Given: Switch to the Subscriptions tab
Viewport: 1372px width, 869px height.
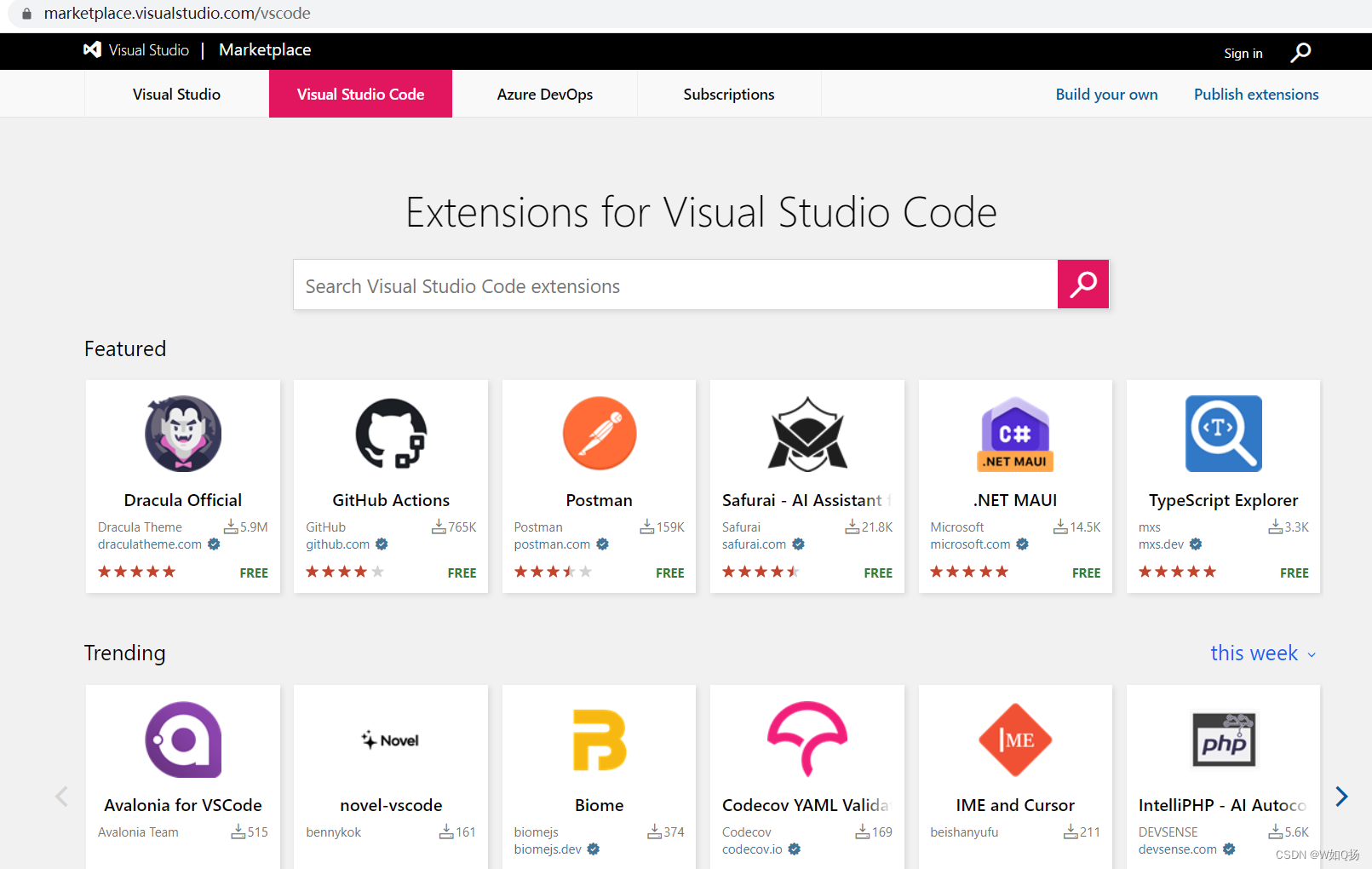Looking at the screenshot, I should pos(728,94).
